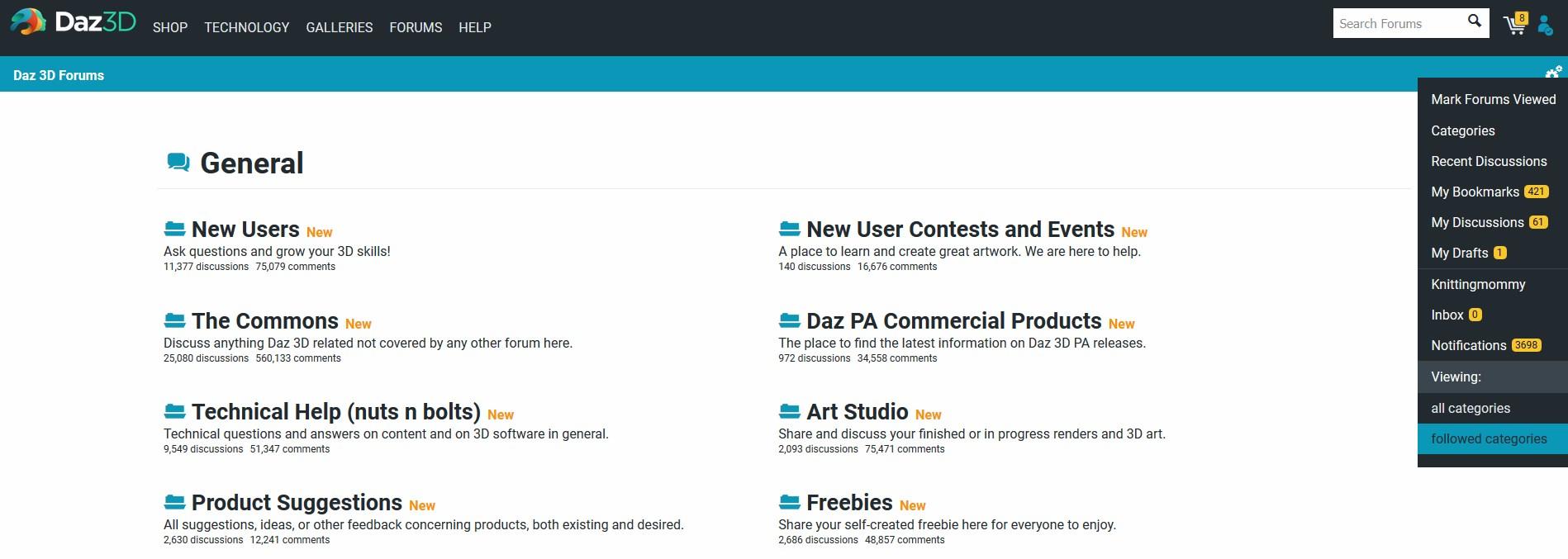Image resolution: width=1568 pixels, height=559 pixels.
Task: Click the Freebies folder icon
Action: [789, 502]
